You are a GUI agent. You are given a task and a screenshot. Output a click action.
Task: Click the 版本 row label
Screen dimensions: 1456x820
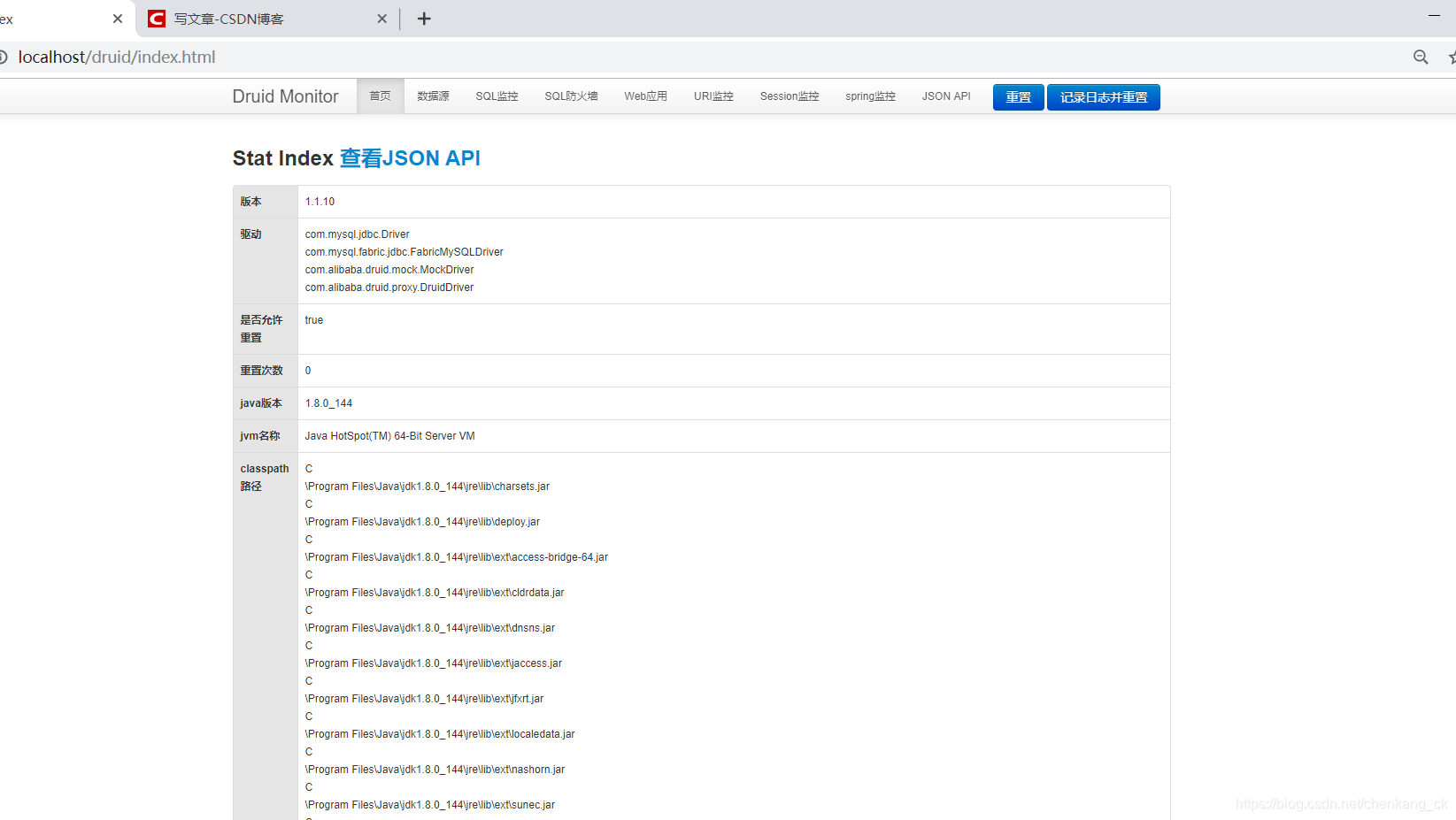[x=250, y=202]
